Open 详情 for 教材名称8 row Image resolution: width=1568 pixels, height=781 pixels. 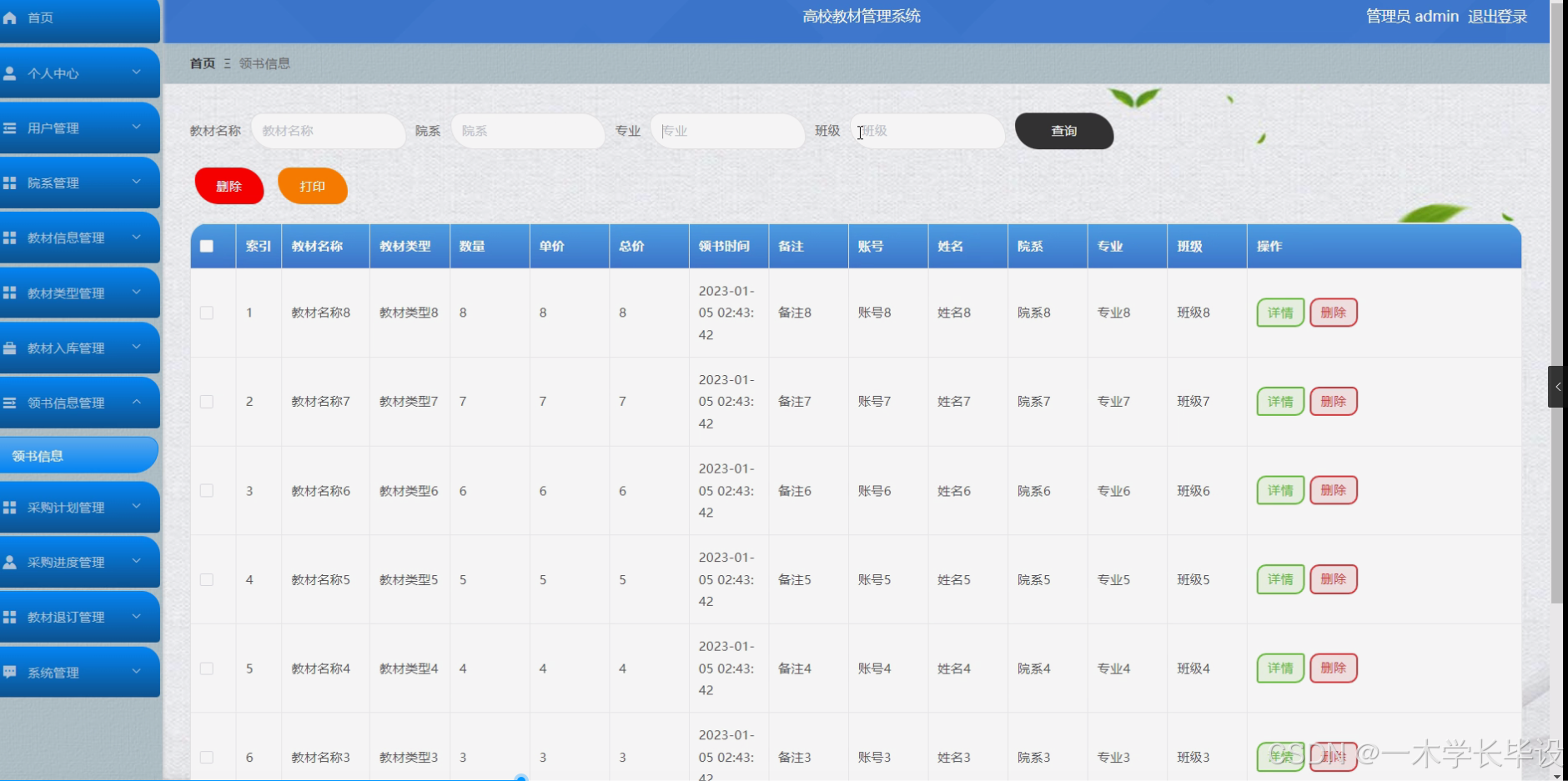[1280, 313]
